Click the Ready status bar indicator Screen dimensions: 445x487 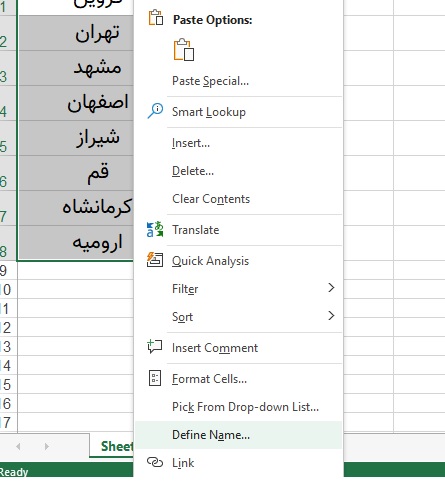point(14,472)
